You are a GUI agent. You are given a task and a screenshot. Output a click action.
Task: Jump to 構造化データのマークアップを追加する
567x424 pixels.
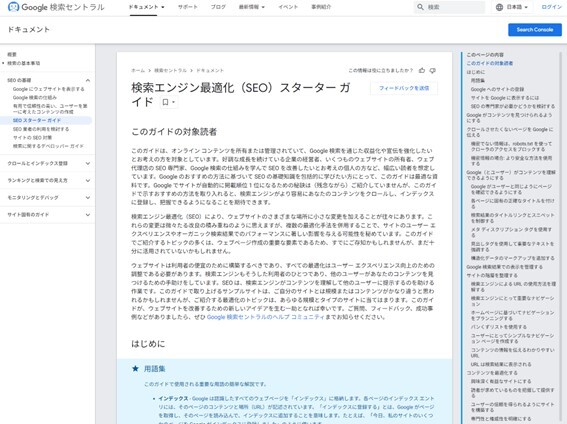[513, 258]
